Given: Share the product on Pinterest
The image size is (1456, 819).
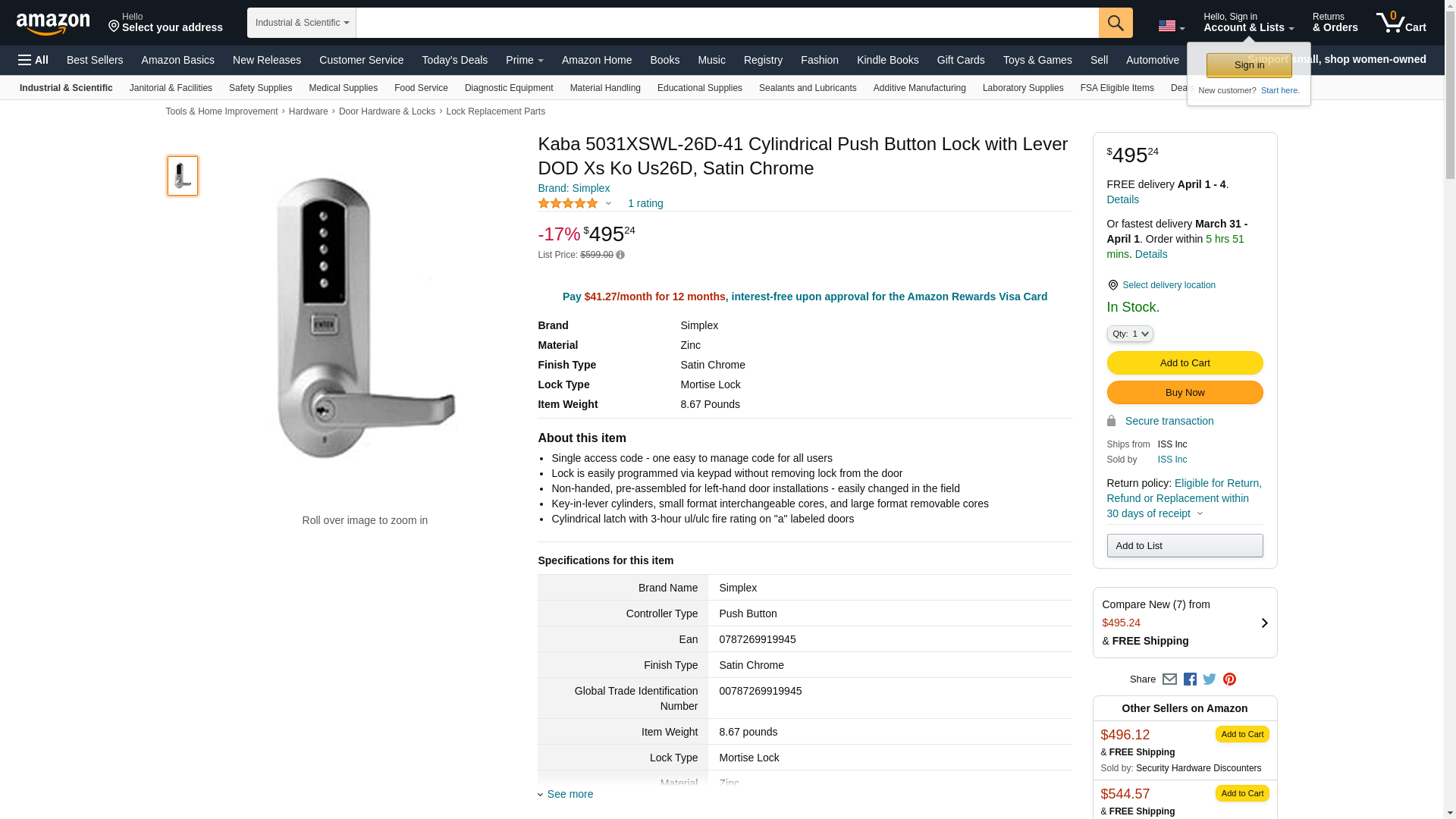Looking at the screenshot, I should [1229, 679].
